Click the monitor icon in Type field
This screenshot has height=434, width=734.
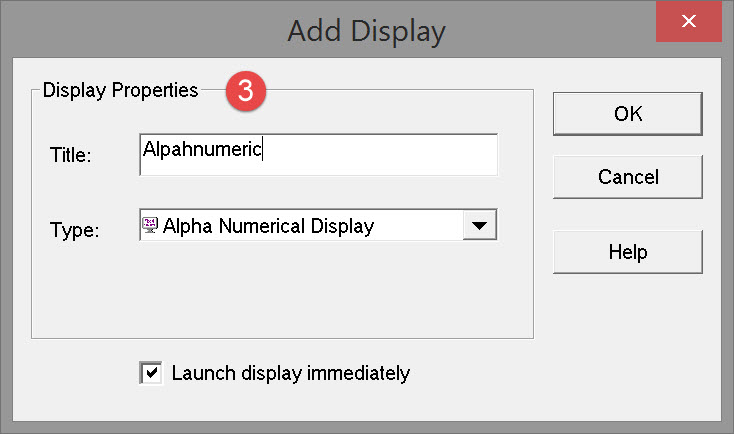[151, 225]
